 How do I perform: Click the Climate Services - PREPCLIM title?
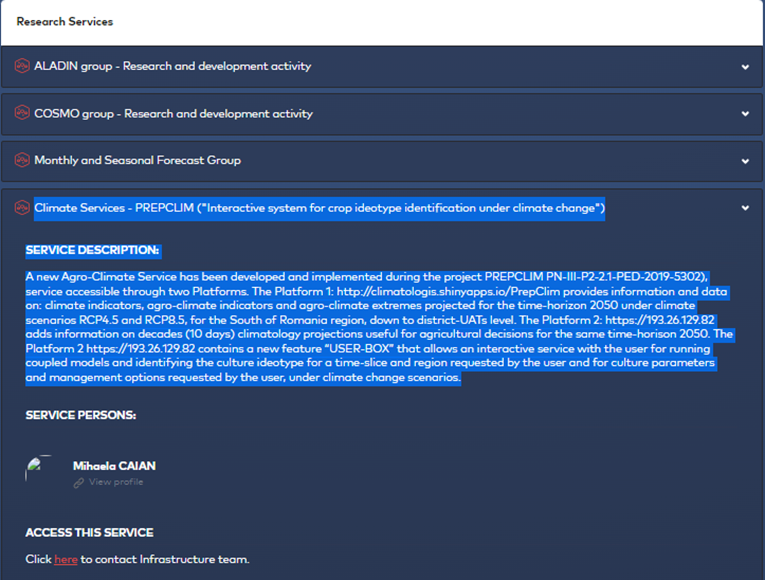coord(320,208)
